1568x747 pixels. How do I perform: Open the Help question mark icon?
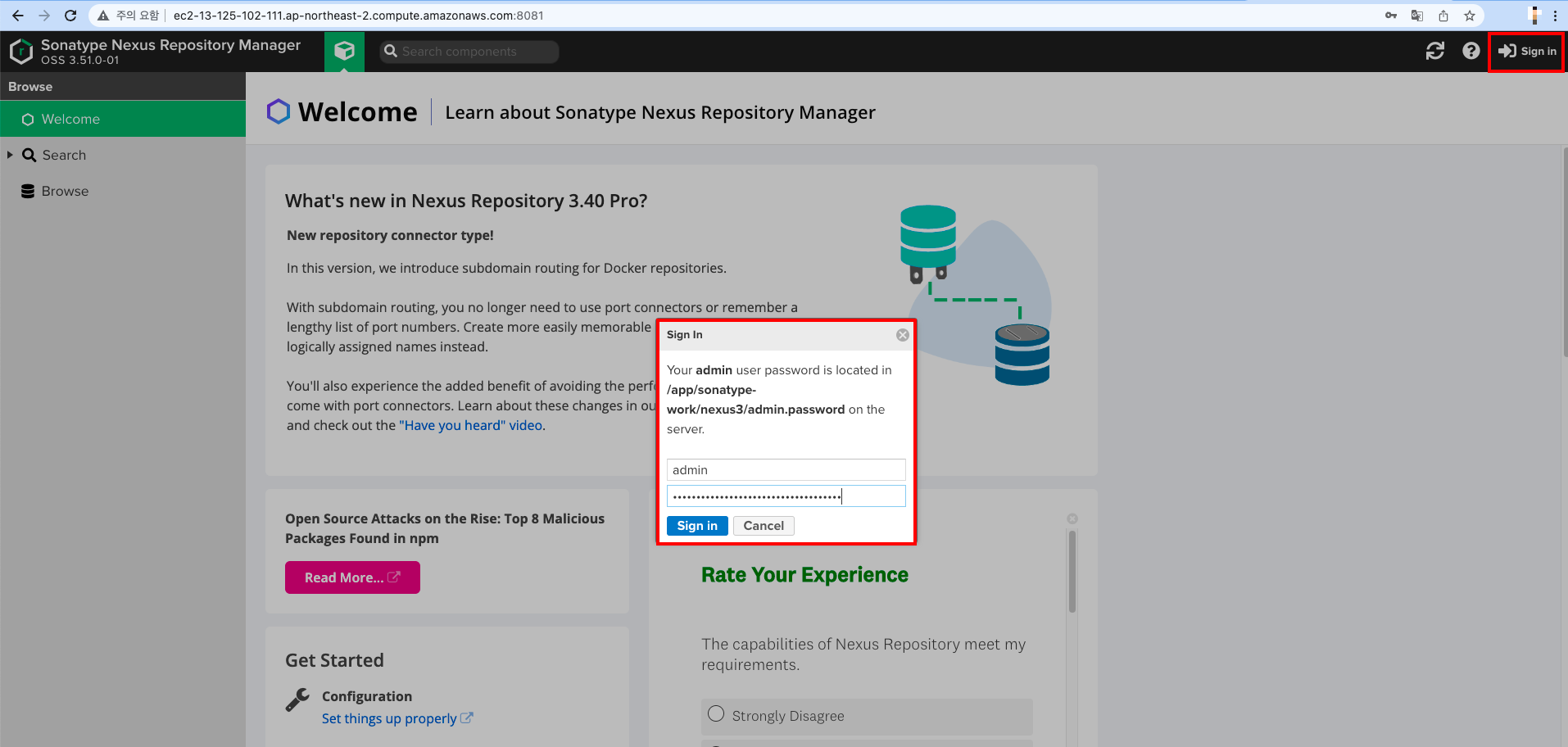[1471, 51]
